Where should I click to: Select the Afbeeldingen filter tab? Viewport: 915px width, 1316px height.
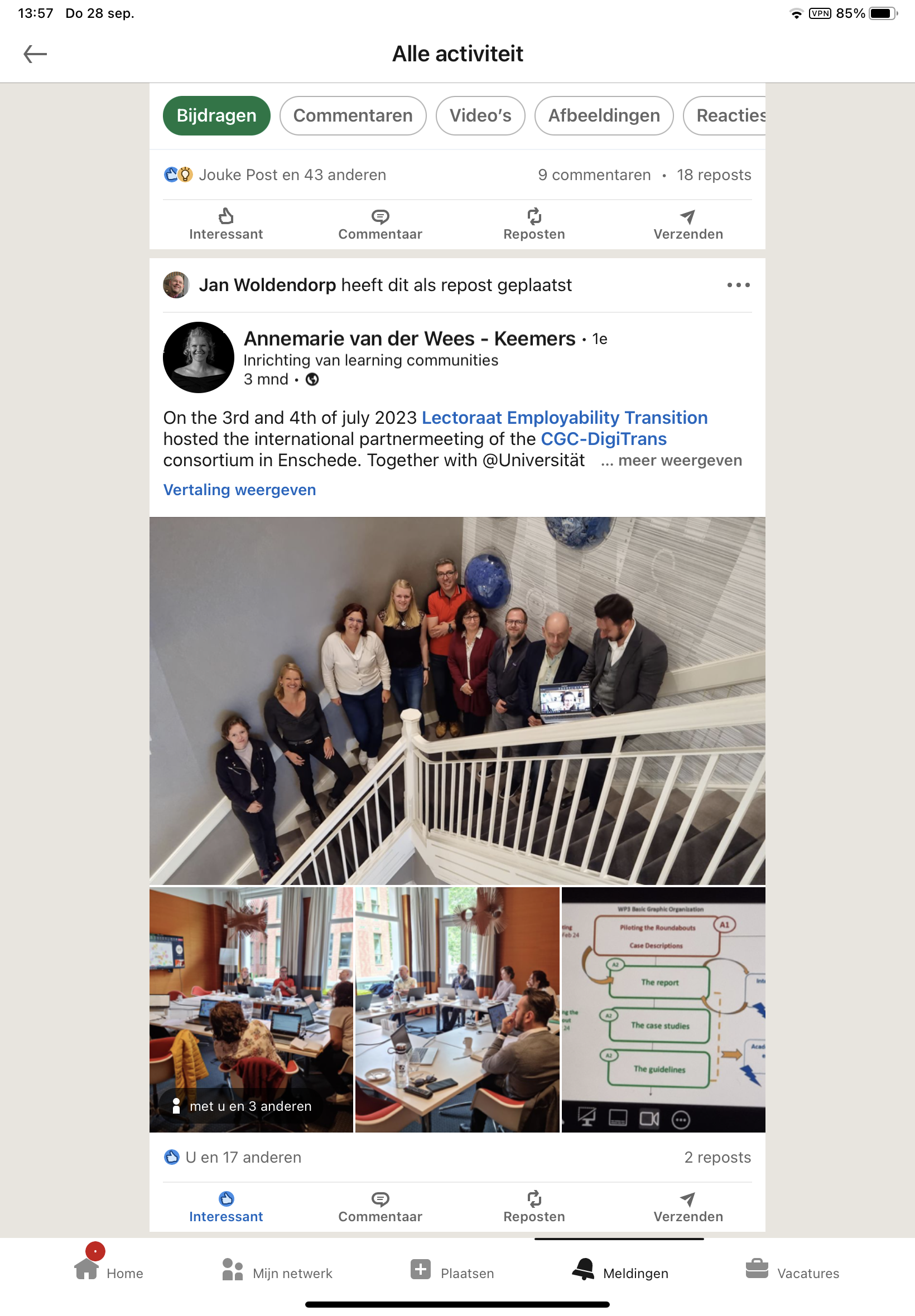coord(604,116)
